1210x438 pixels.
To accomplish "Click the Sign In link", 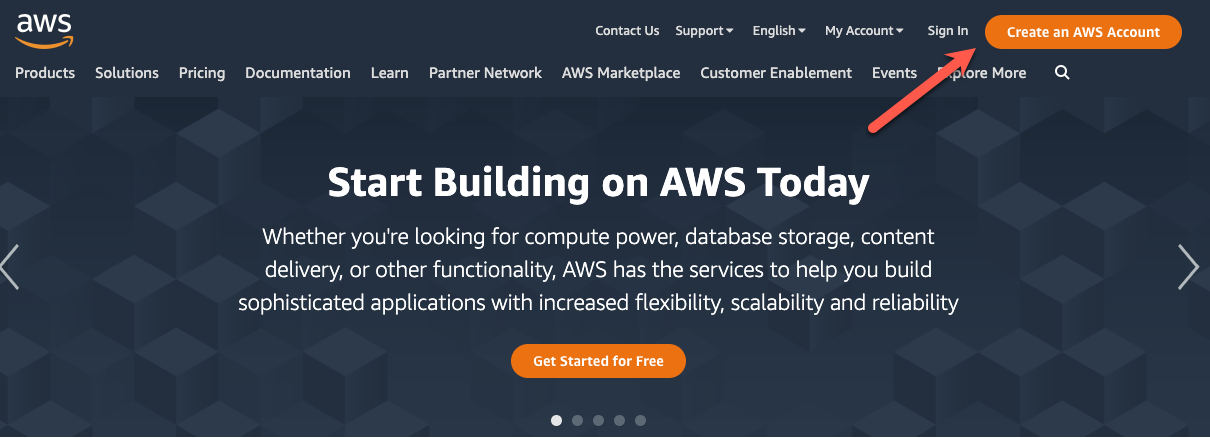I will tap(948, 31).
